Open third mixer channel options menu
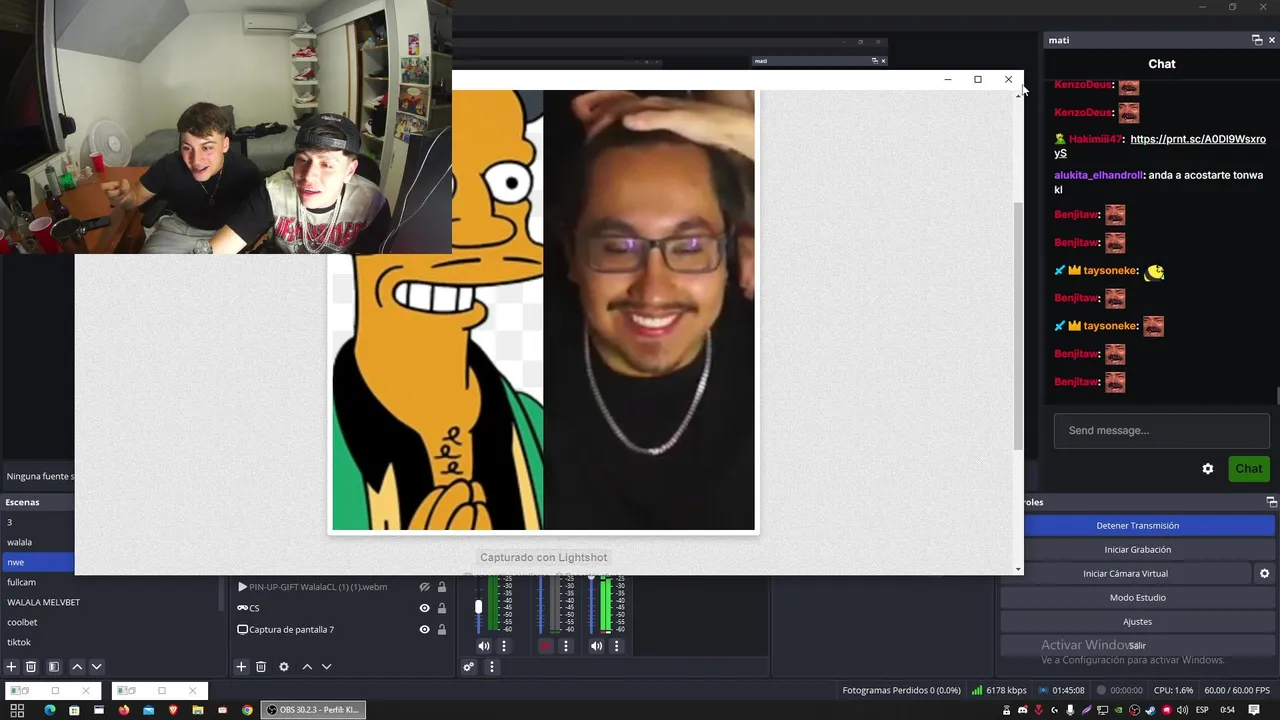This screenshot has height=720, width=1280. [616, 646]
